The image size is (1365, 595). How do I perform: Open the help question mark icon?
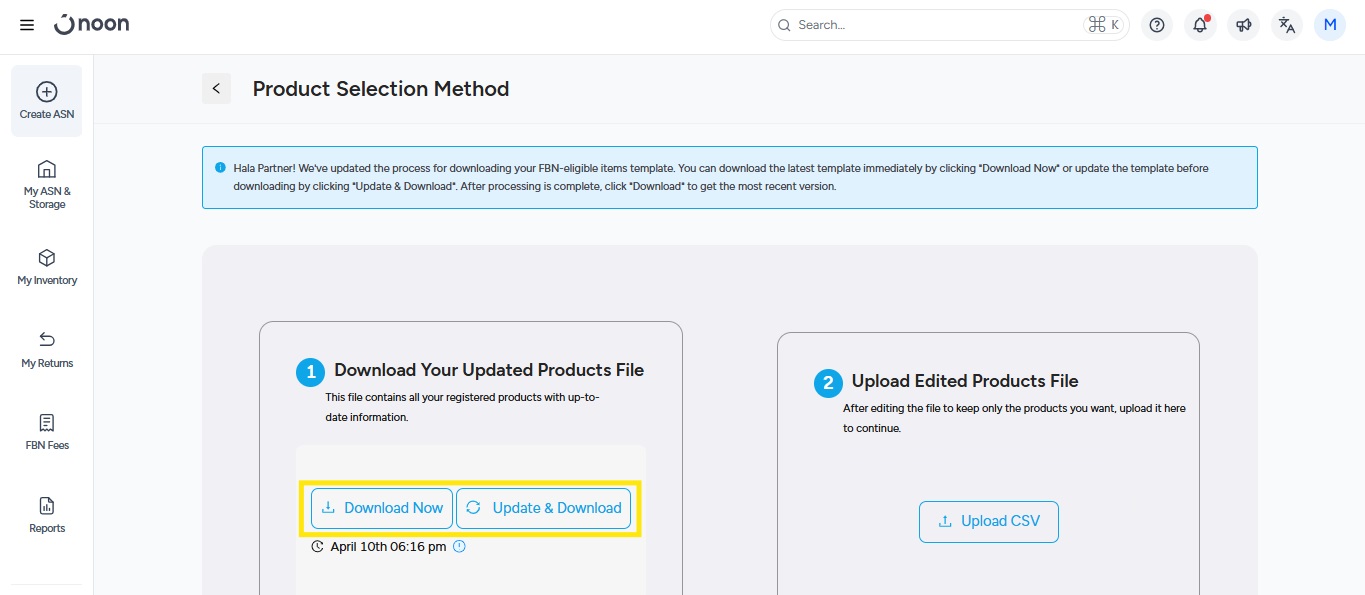pos(1157,25)
